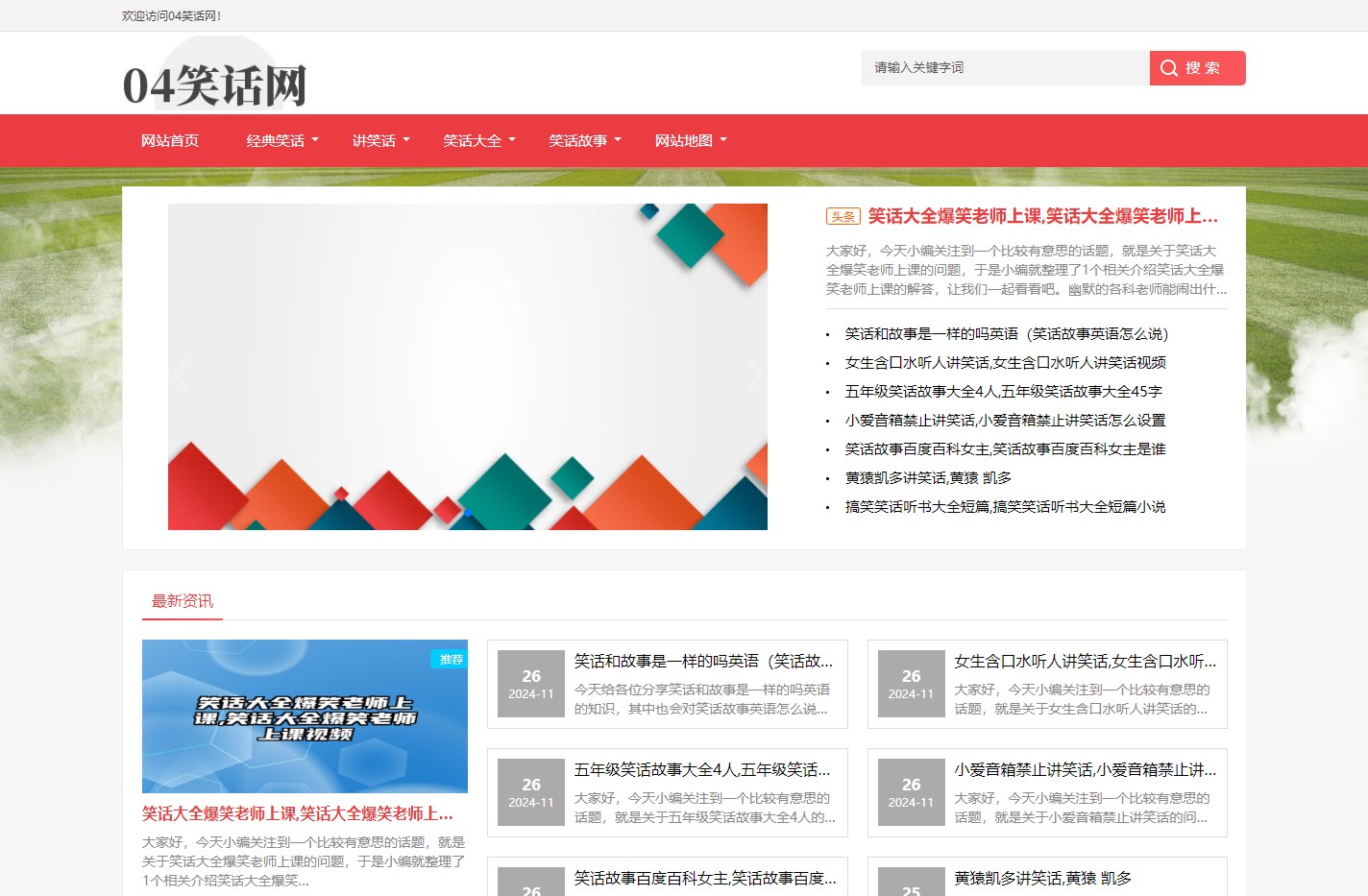Open card 黄猿凯多讲笑话,黄猿 凯多
The image size is (1368, 896).
[1042, 878]
